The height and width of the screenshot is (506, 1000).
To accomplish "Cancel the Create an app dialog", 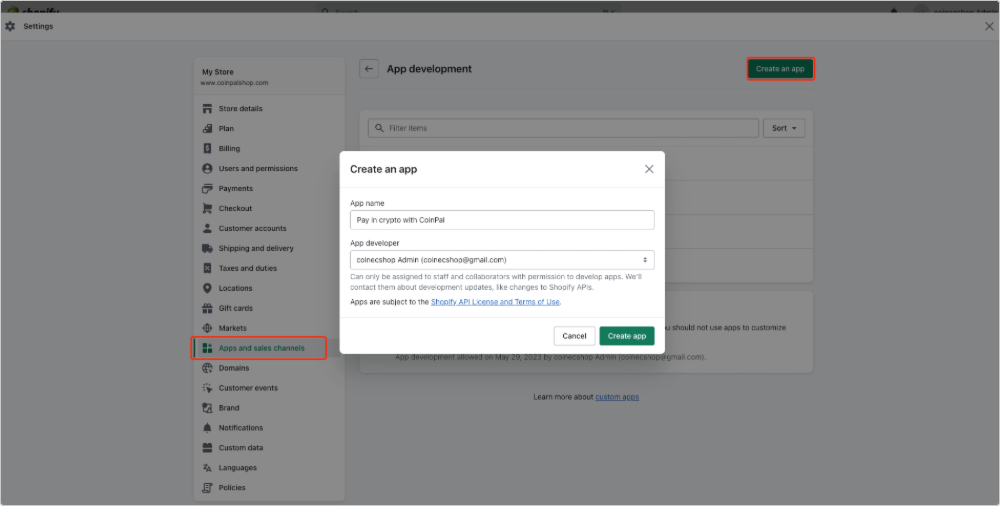I will click(x=574, y=336).
